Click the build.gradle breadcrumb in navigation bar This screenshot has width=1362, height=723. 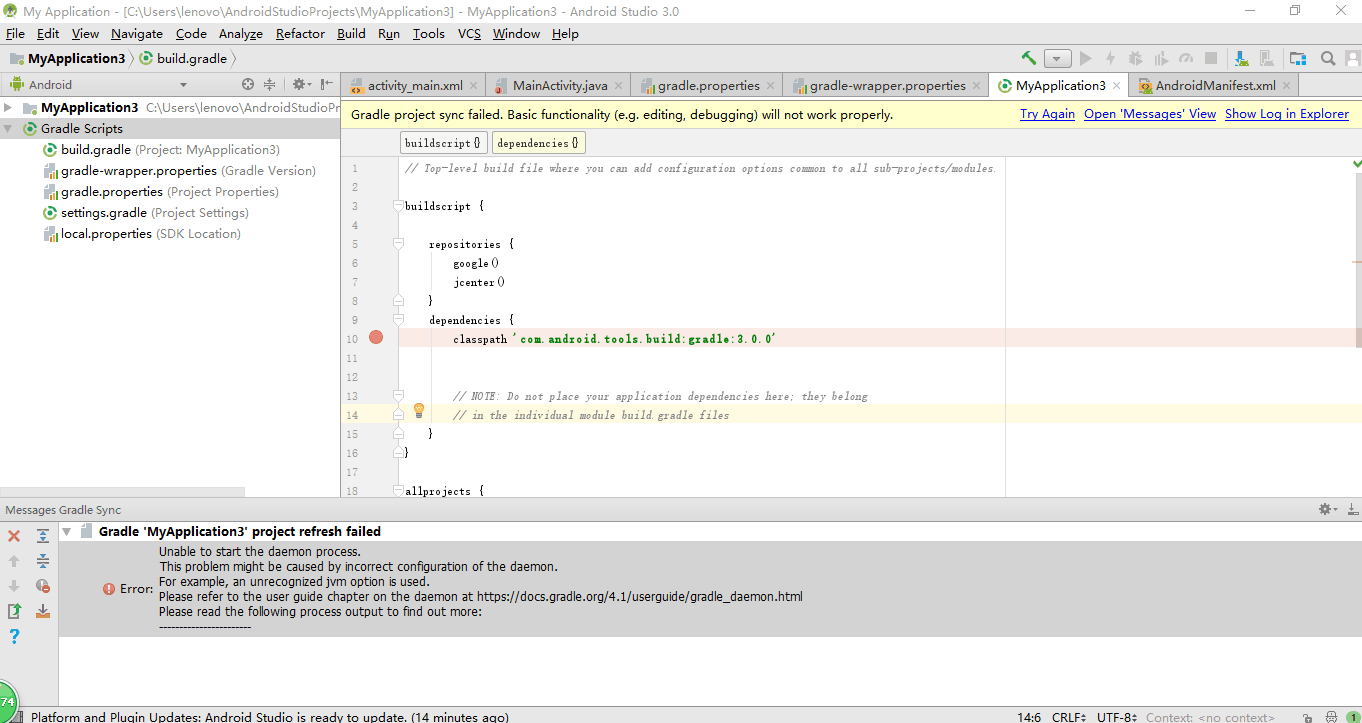(183, 59)
